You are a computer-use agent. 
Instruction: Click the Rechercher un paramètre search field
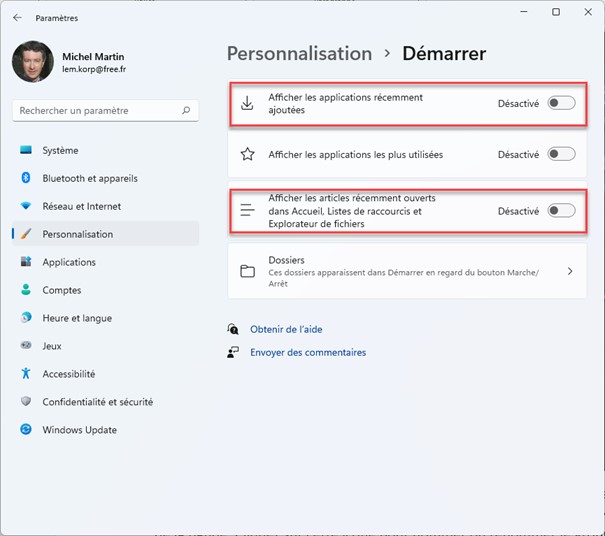[95, 111]
